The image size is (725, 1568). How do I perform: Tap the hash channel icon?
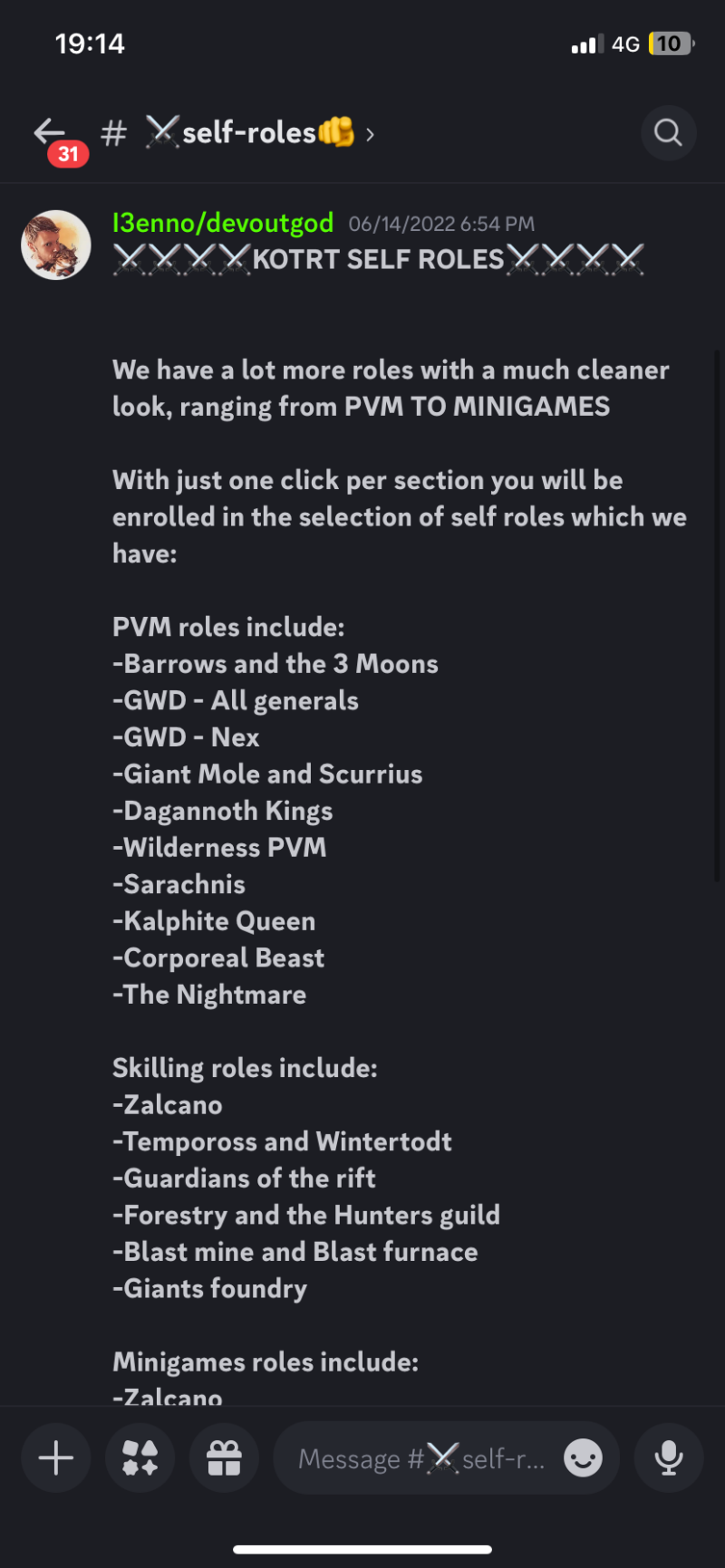click(x=113, y=133)
